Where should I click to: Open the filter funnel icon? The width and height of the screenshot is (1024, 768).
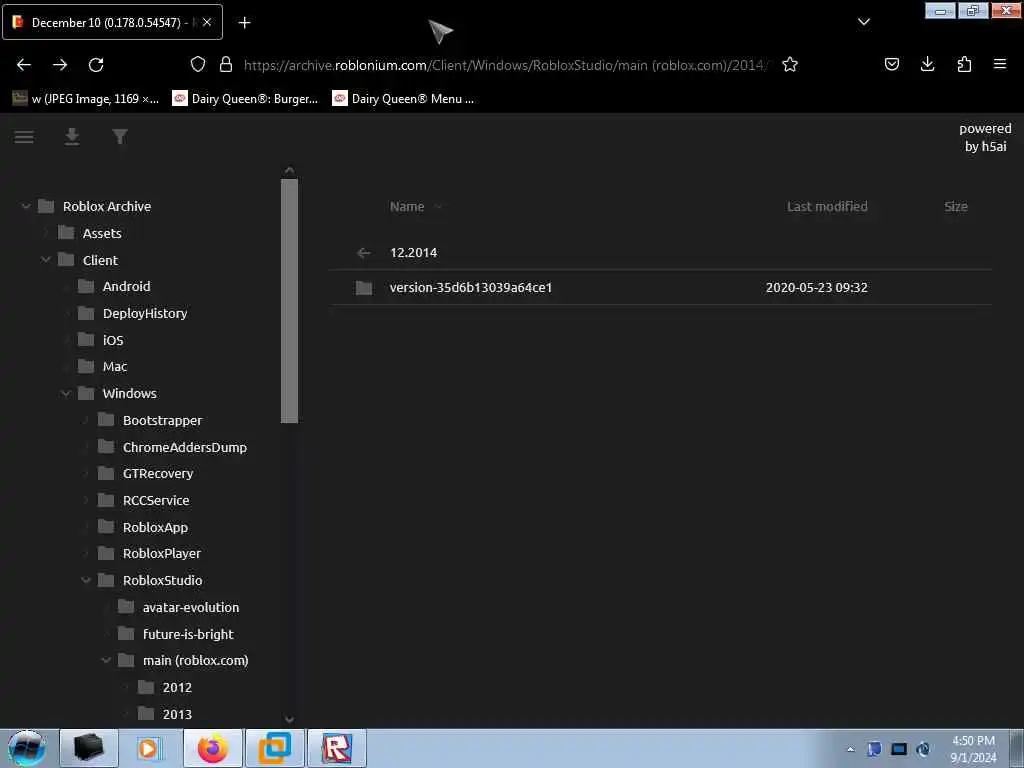pyautogui.click(x=120, y=136)
